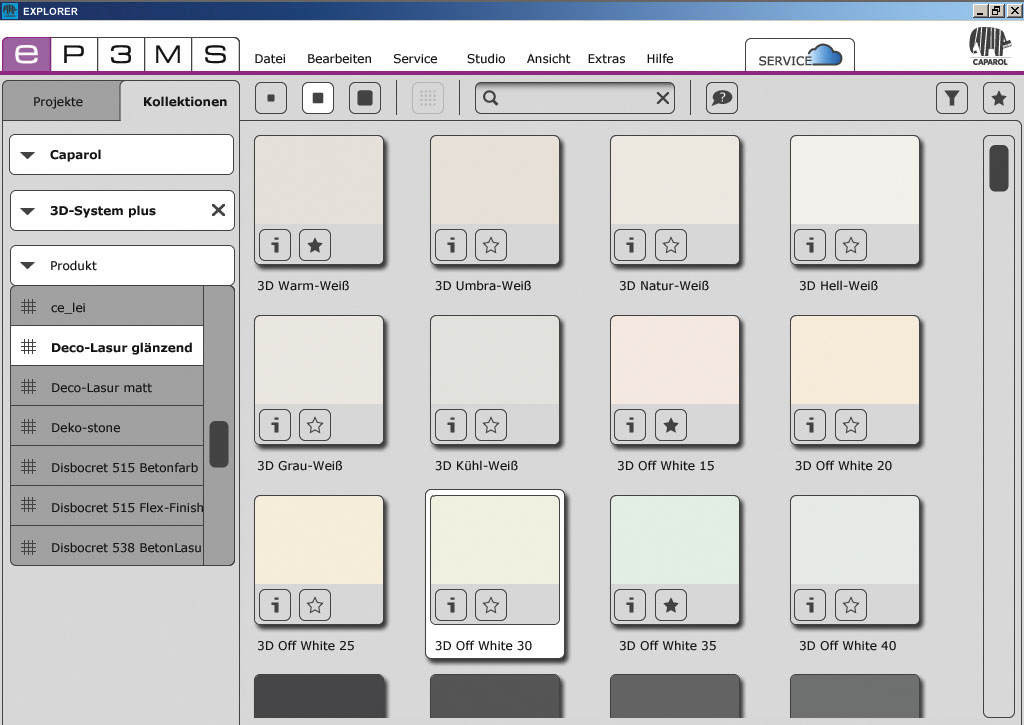1024x725 pixels.
Task: Select small thumbnail size icon
Action: pos(271,98)
